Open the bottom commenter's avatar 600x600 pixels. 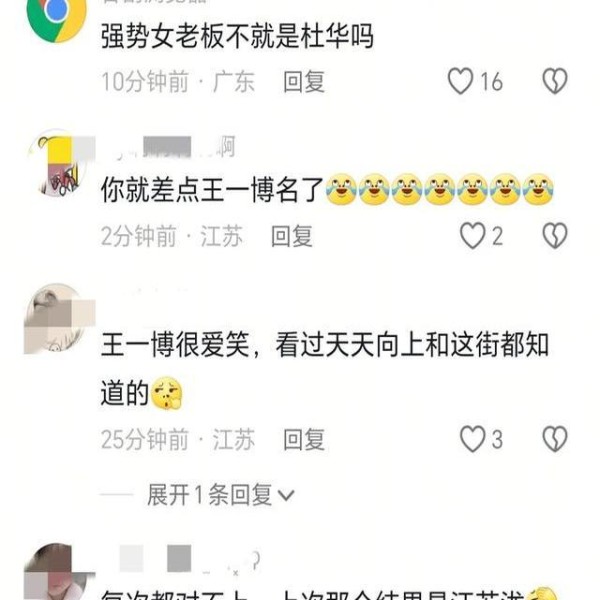[x=59, y=572]
